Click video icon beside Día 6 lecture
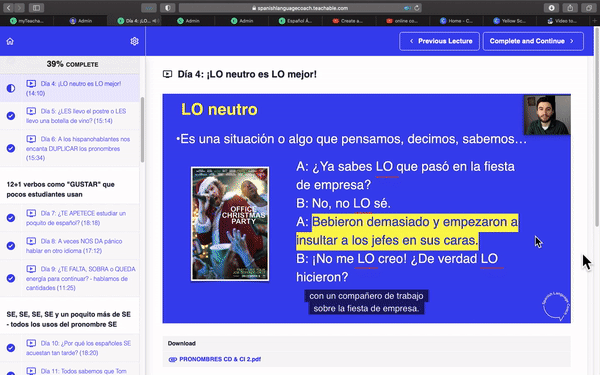This screenshot has width=600, height=375. pos(31,139)
